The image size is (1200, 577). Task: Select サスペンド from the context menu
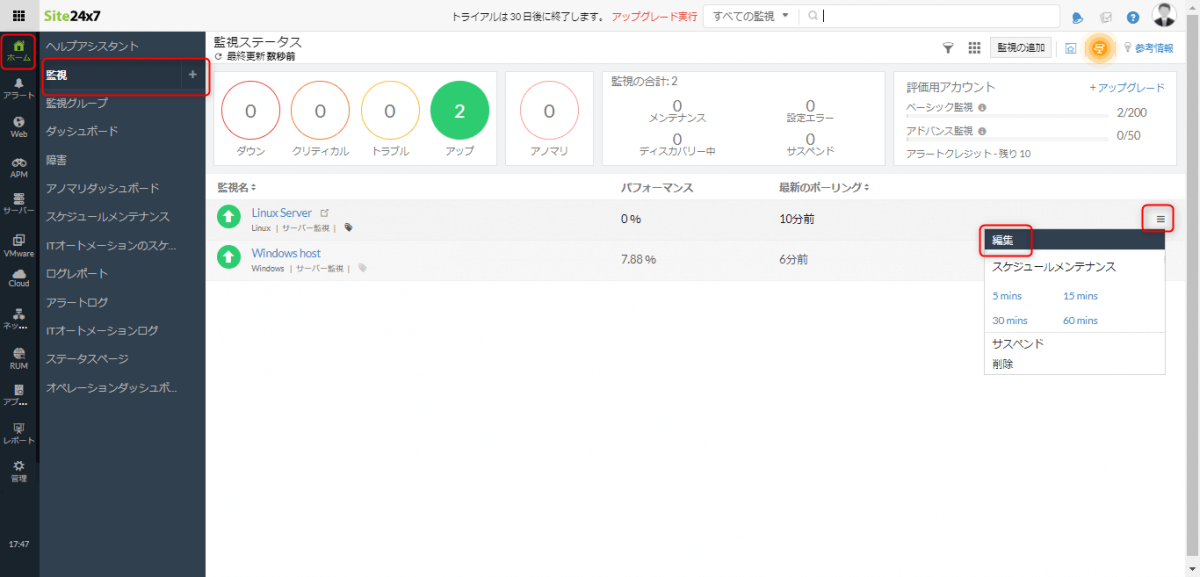1018,343
